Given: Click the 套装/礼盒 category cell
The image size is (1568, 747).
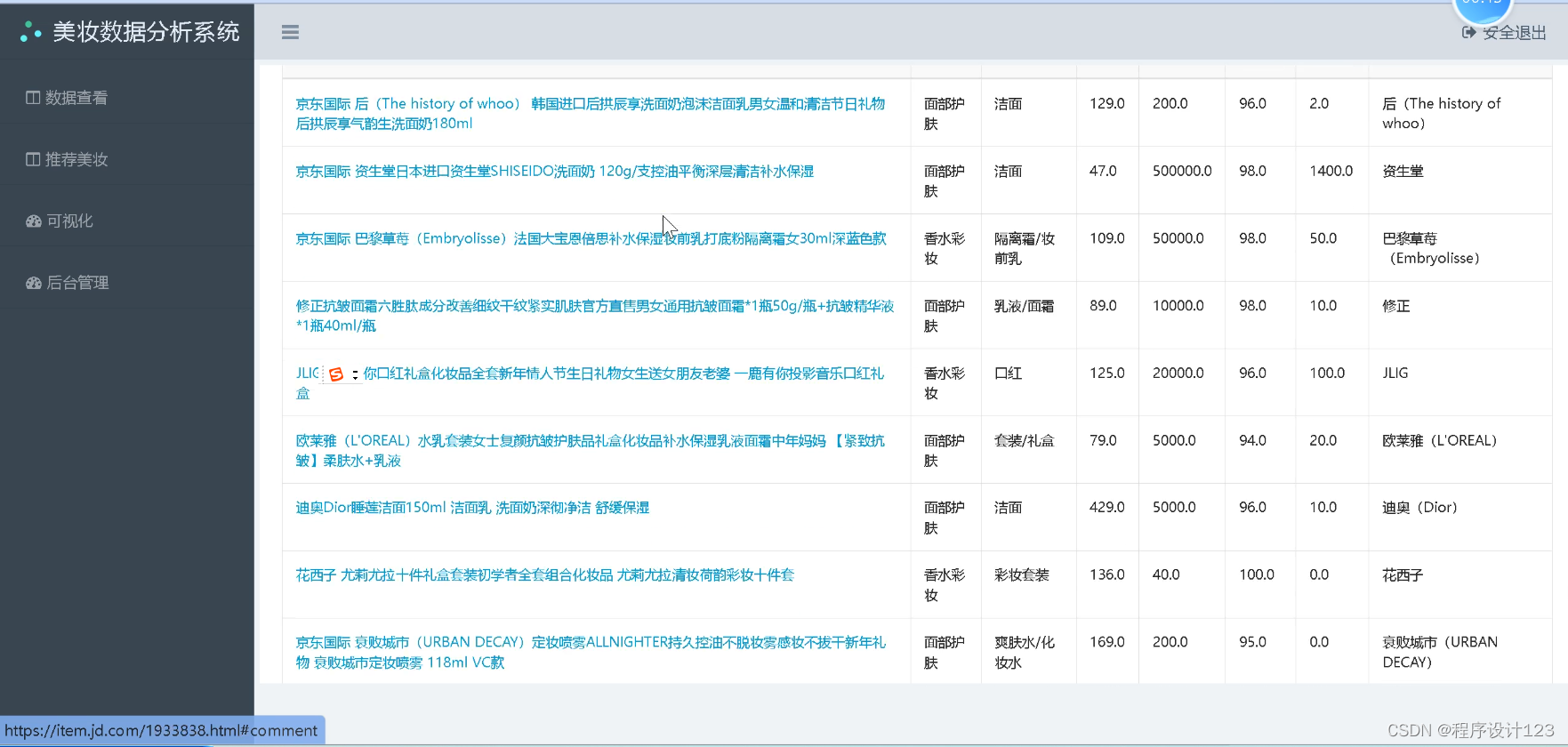Looking at the screenshot, I should [x=1025, y=441].
